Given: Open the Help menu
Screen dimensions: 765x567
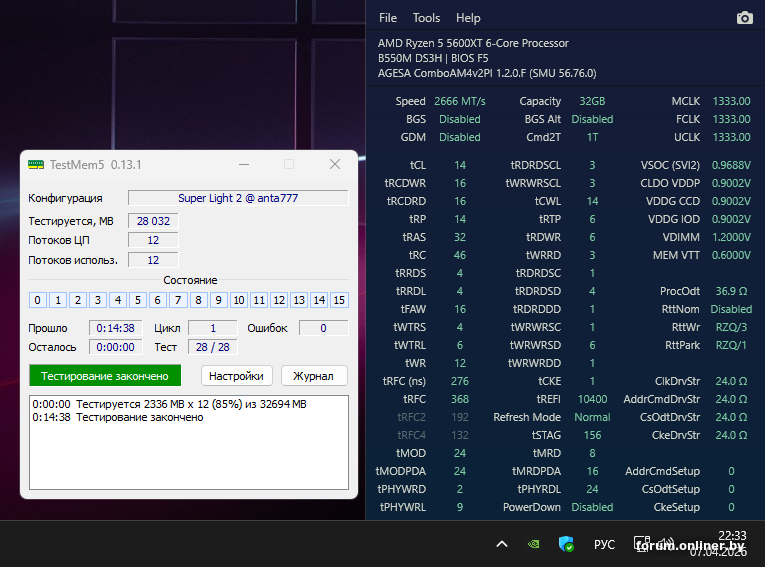Looking at the screenshot, I should (468, 18).
